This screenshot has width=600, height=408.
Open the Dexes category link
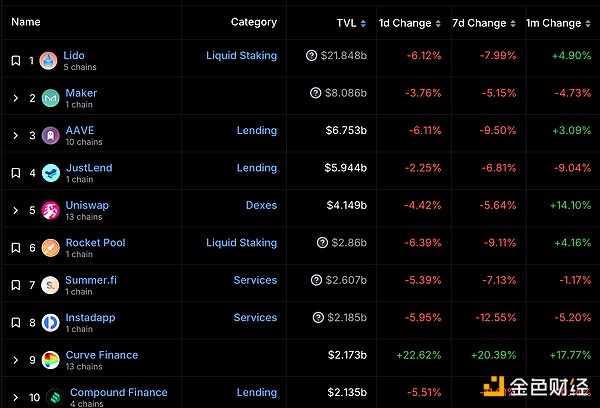point(261,205)
